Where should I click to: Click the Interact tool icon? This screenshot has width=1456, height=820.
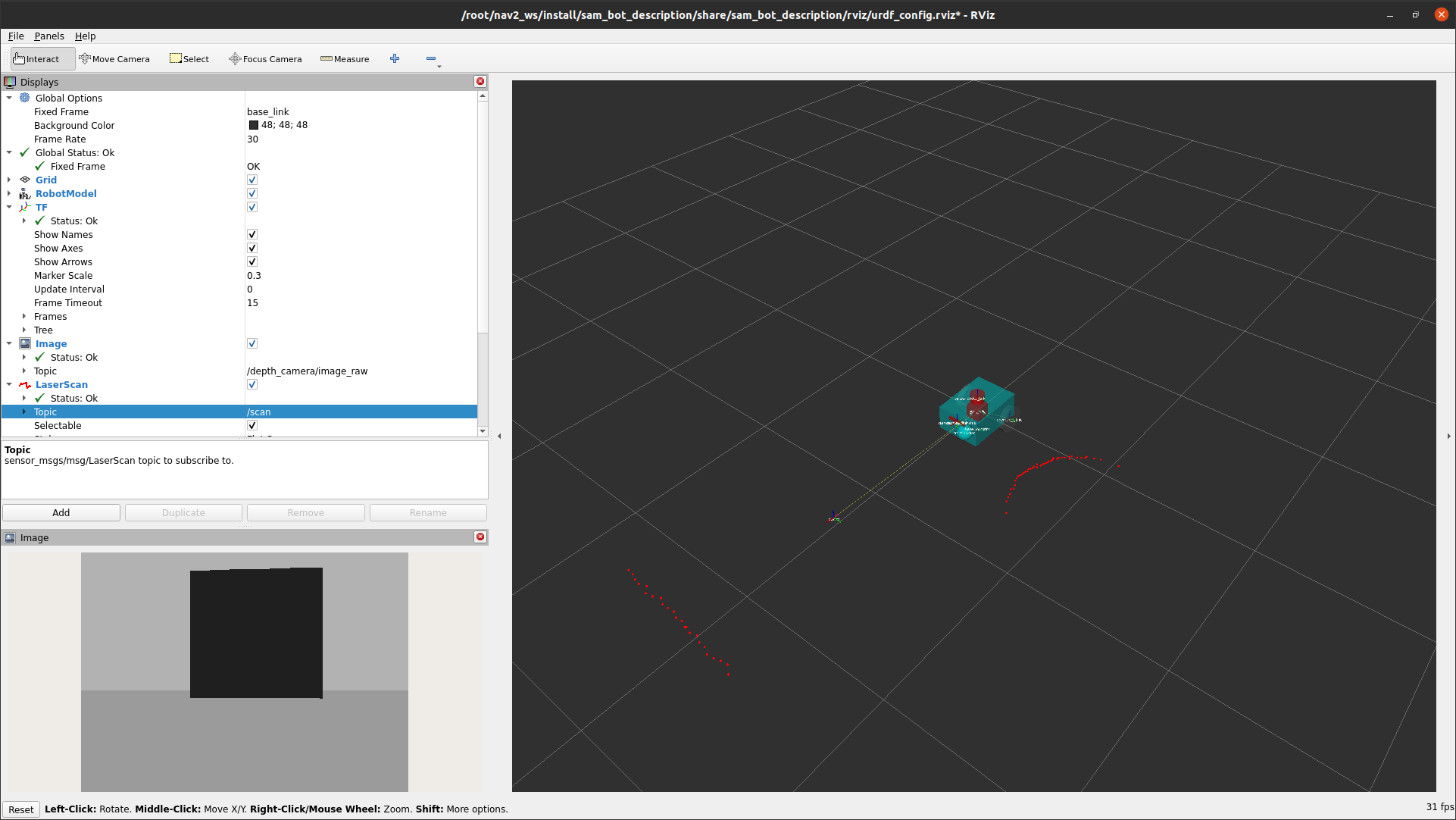[x=20, y=58]
